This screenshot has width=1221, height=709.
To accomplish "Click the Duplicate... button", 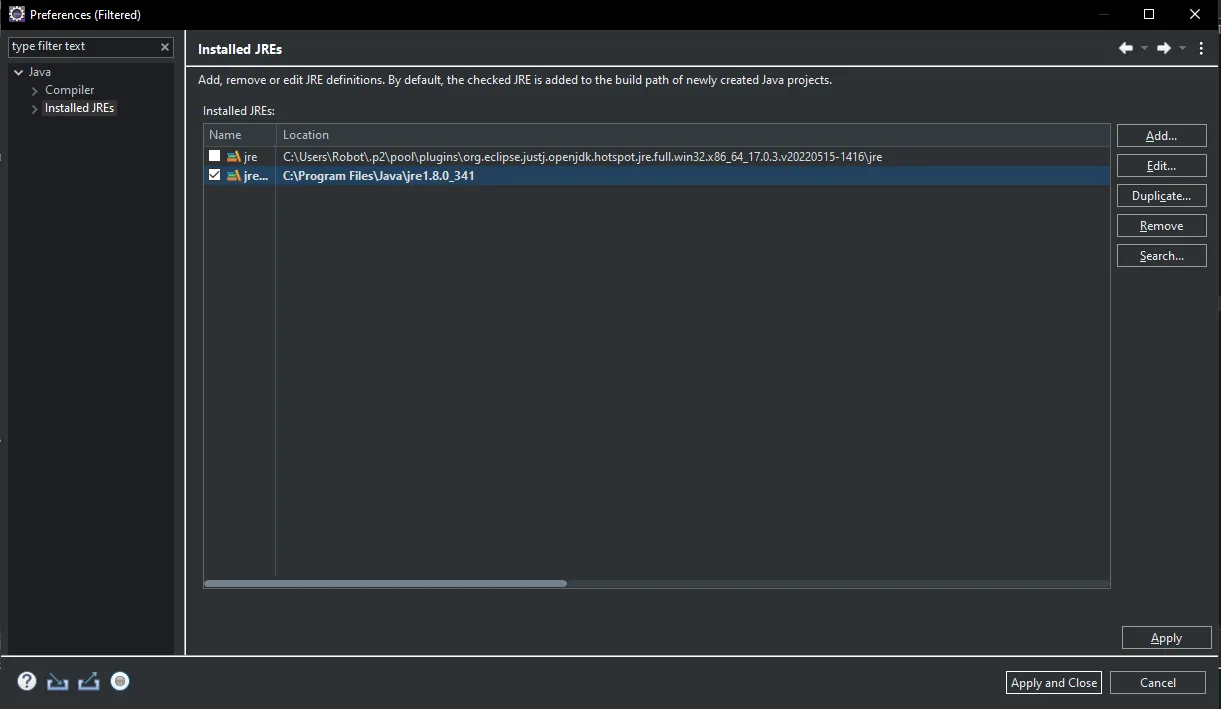I will 1162,196.
